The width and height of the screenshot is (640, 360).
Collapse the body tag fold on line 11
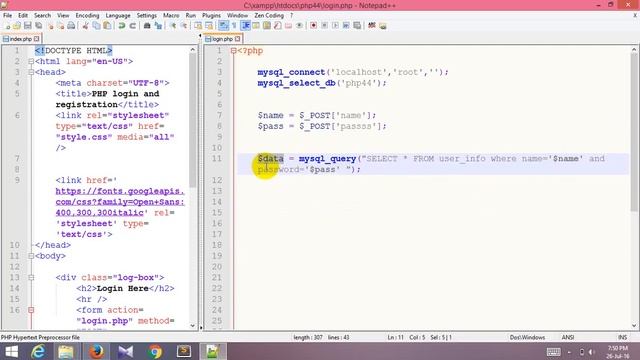[31, 256]
